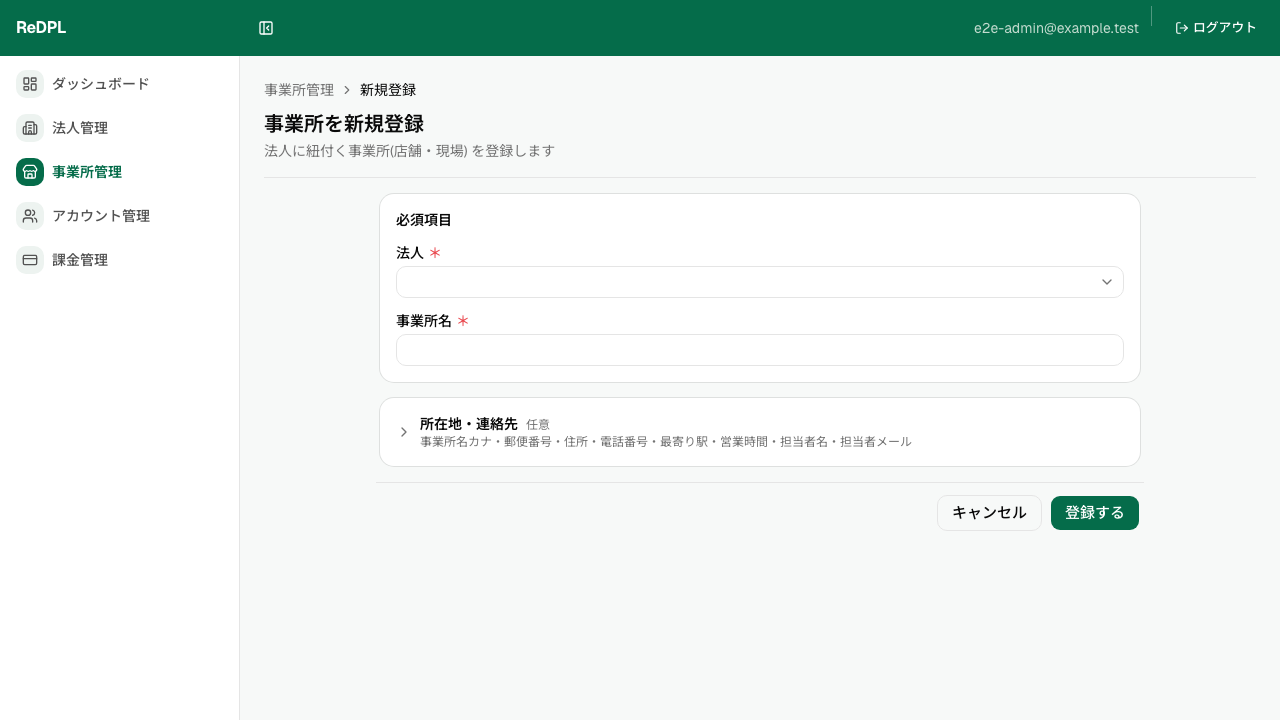Click the logout arrow icon
1280x720 pixels.
[1182, 28]
